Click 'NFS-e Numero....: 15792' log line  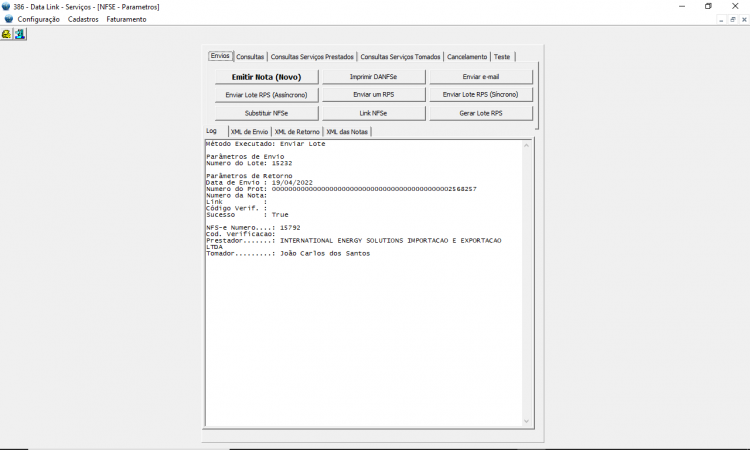pyautogui.click(x=254, y=228)
